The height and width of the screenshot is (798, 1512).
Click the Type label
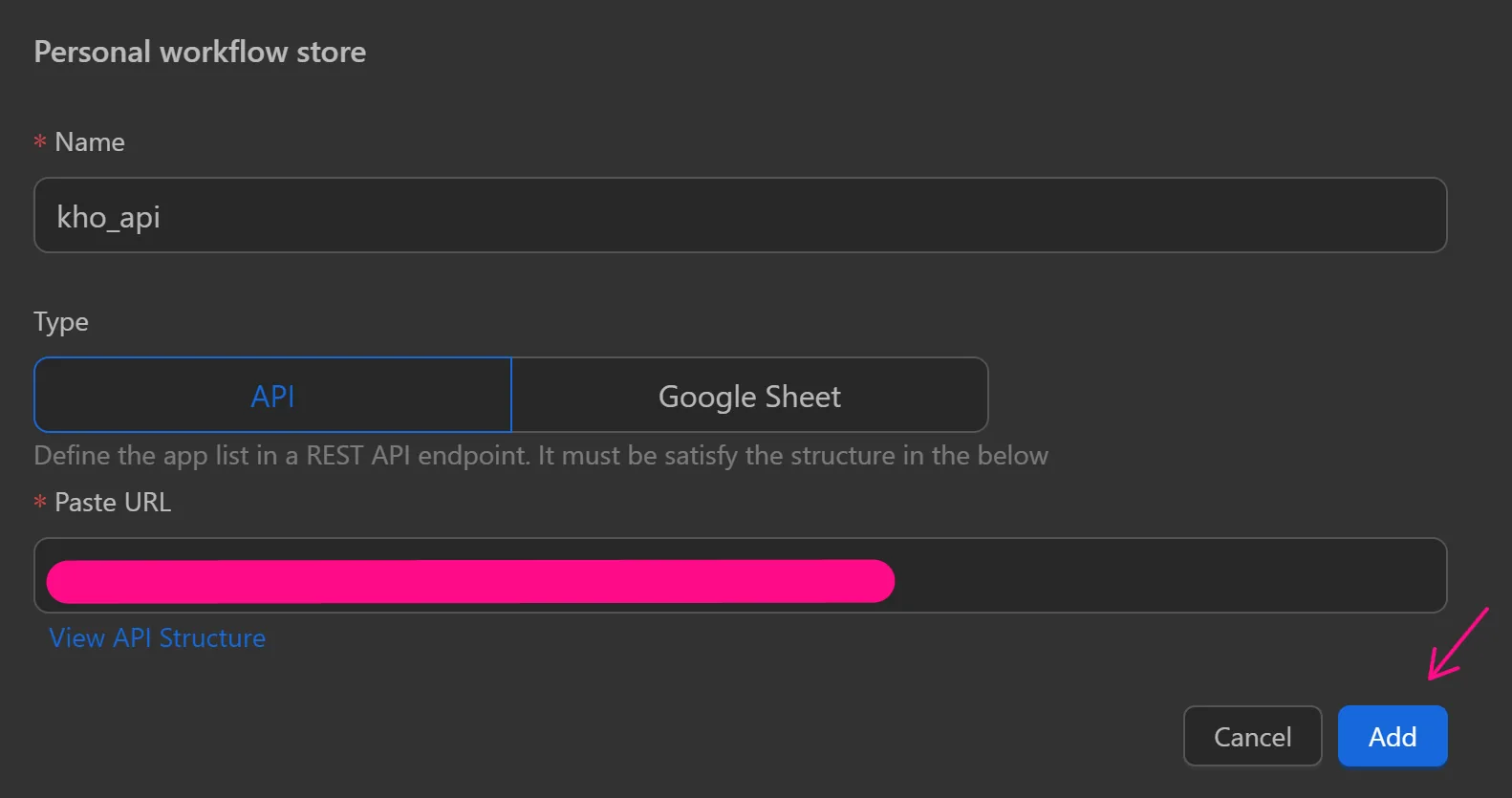pyautogui.click(x=60, y=322)
